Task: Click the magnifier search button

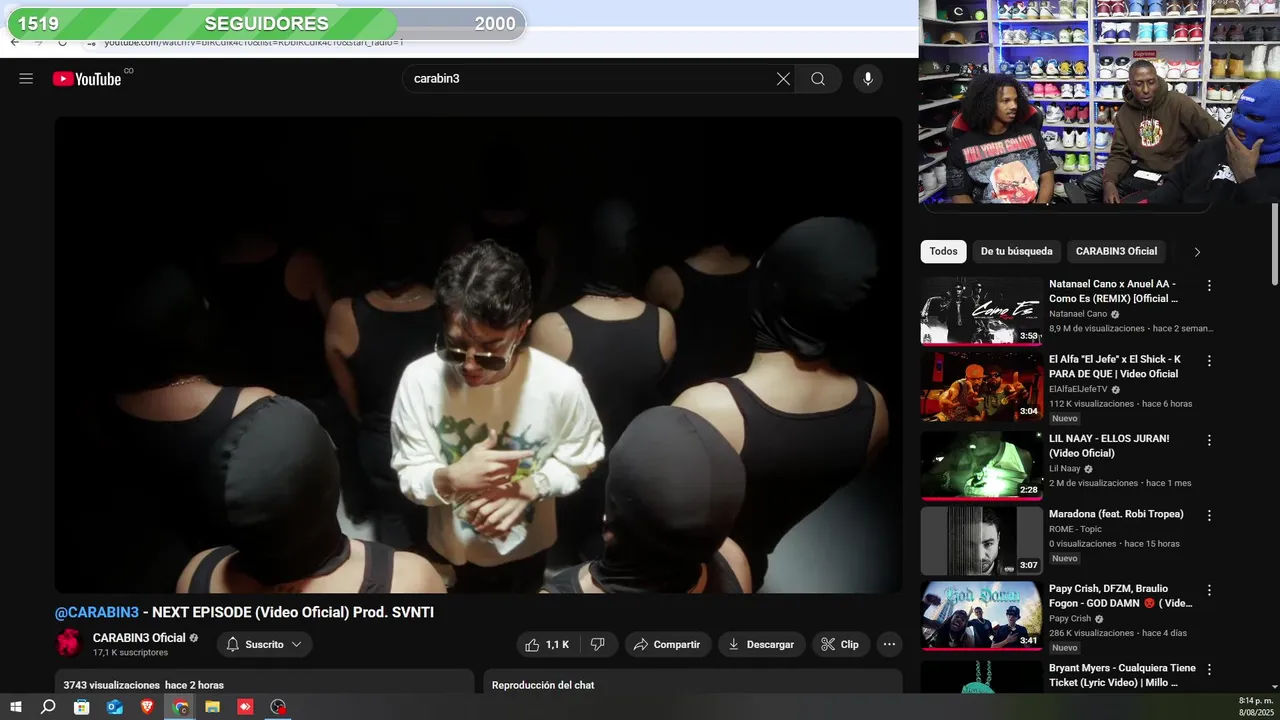Action: tap(818, 79)
